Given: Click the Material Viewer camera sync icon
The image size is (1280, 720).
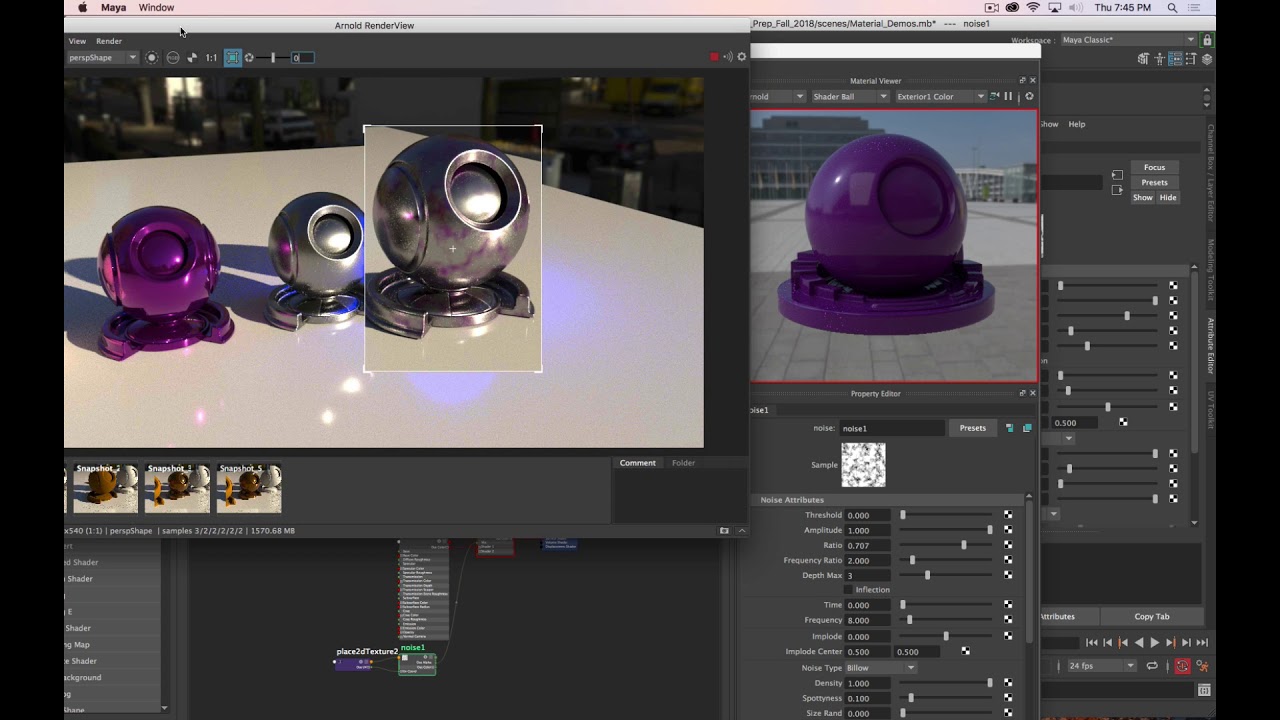Looking at the screenshot, I should click(x=994, y=96).
